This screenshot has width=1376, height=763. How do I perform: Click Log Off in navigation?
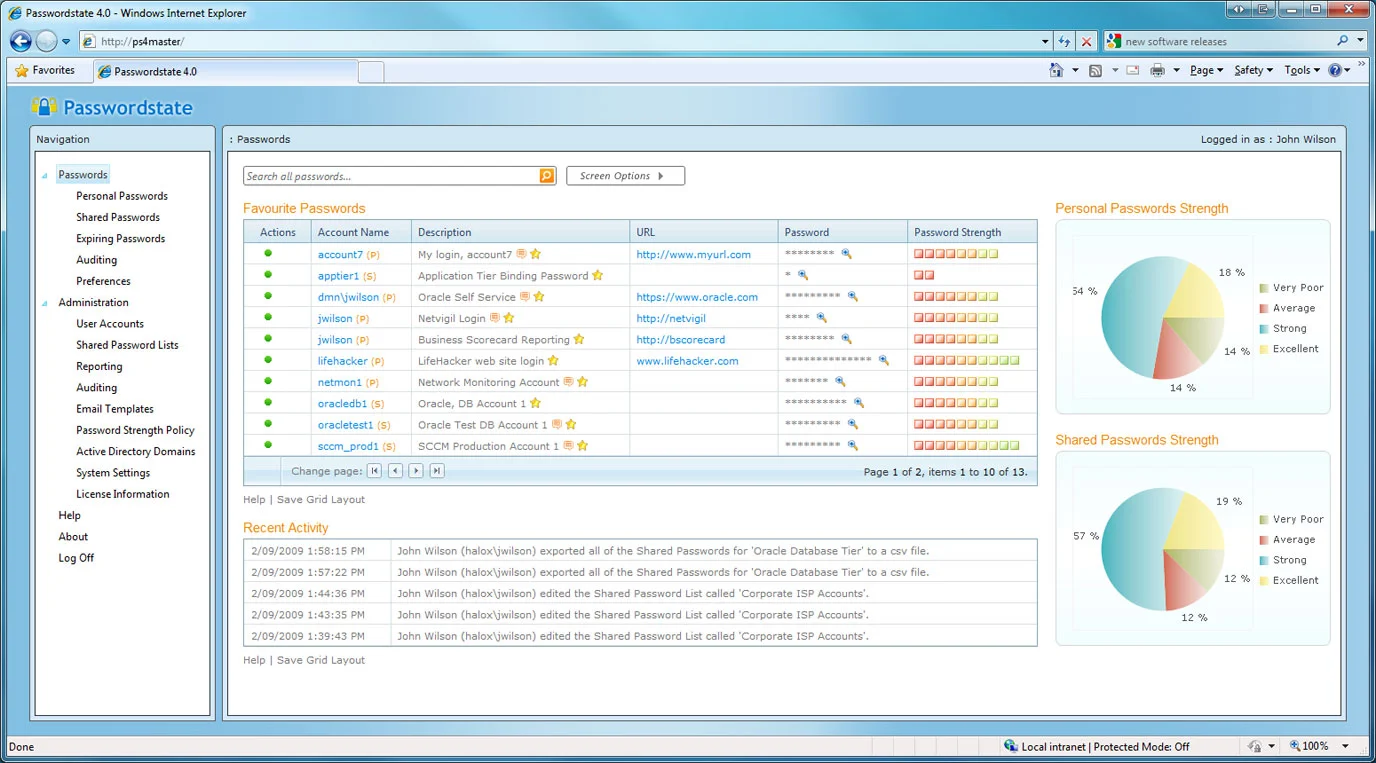(x=76, y=558)
